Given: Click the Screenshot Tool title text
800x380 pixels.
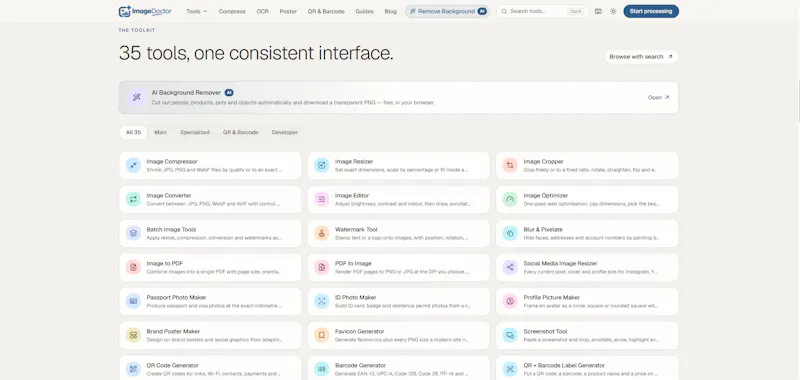Looking at the screenshot, I should (x=545, y=332).
